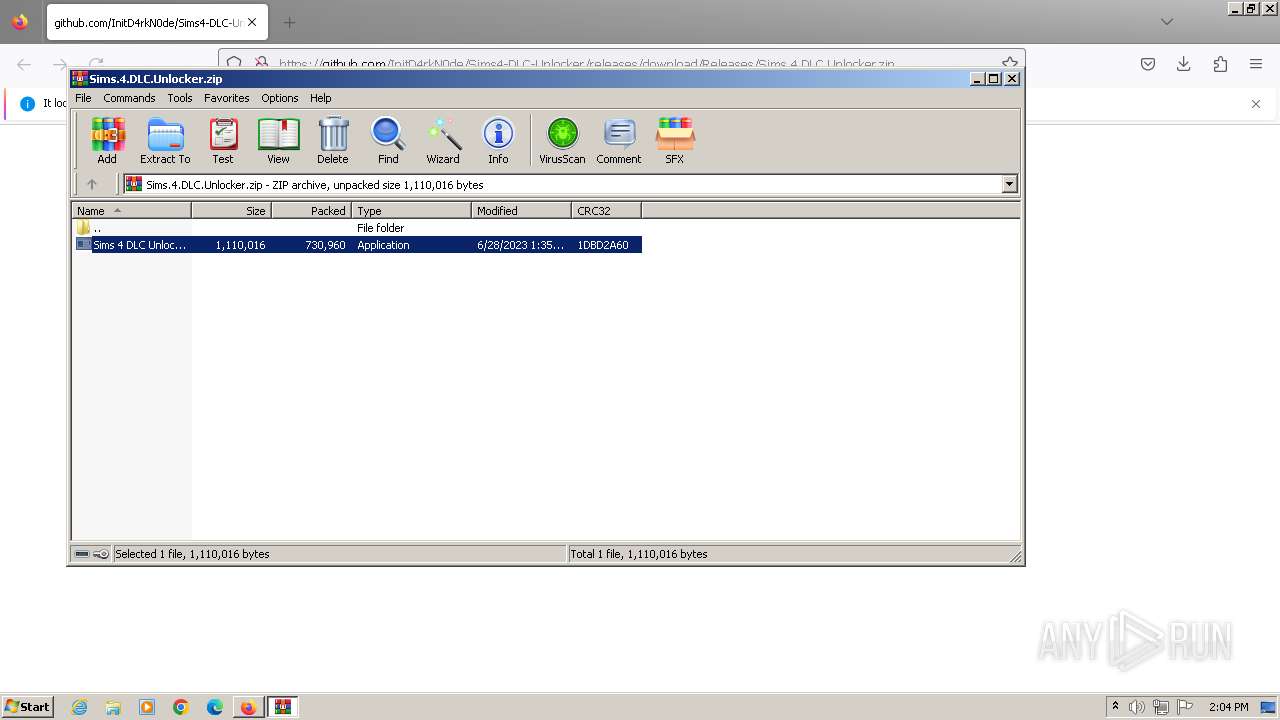Open the Firefox downloads panel

point(1184,64)
